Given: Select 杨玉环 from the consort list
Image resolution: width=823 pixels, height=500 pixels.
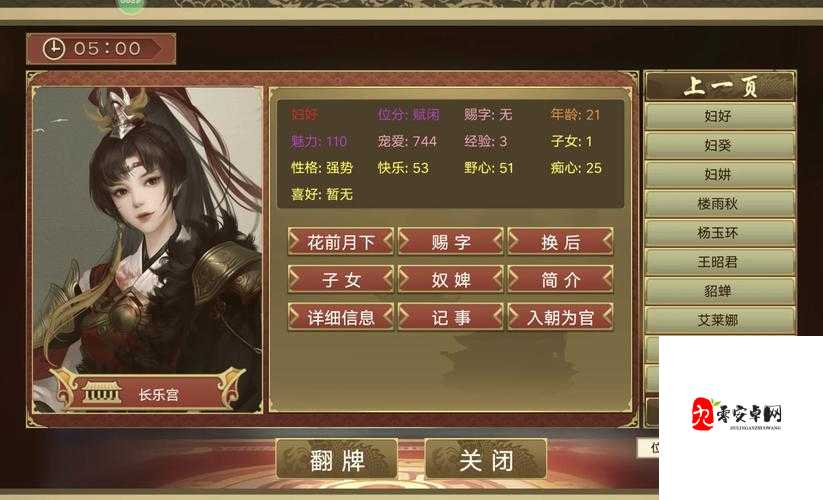Looking at the screenshot, I should 720,232.
